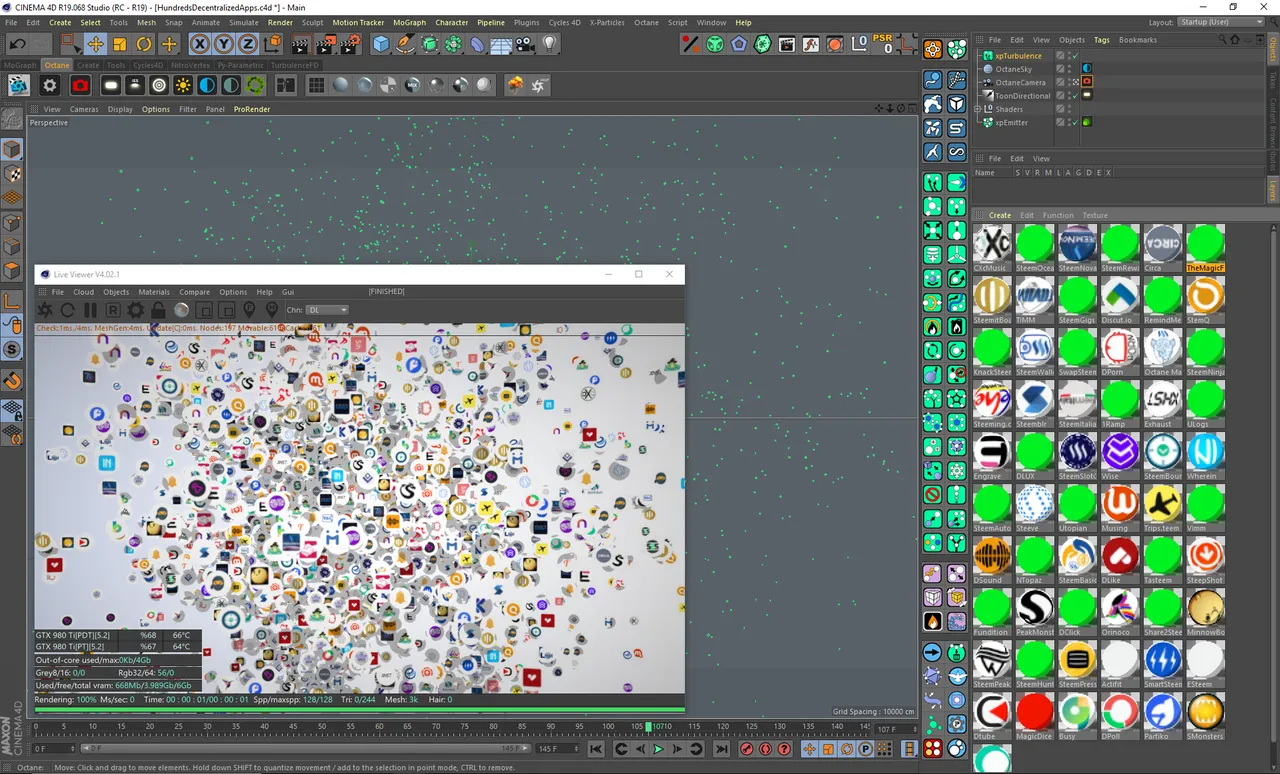Image resolution: width=1280 pixels, height=774 pixels.
Task: Open viewport Display menu
Action: tap(120, 109)
